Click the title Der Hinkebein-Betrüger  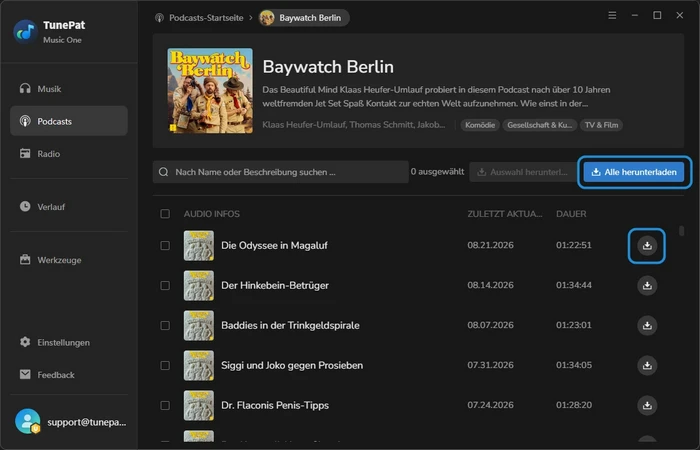pos(275,285)
